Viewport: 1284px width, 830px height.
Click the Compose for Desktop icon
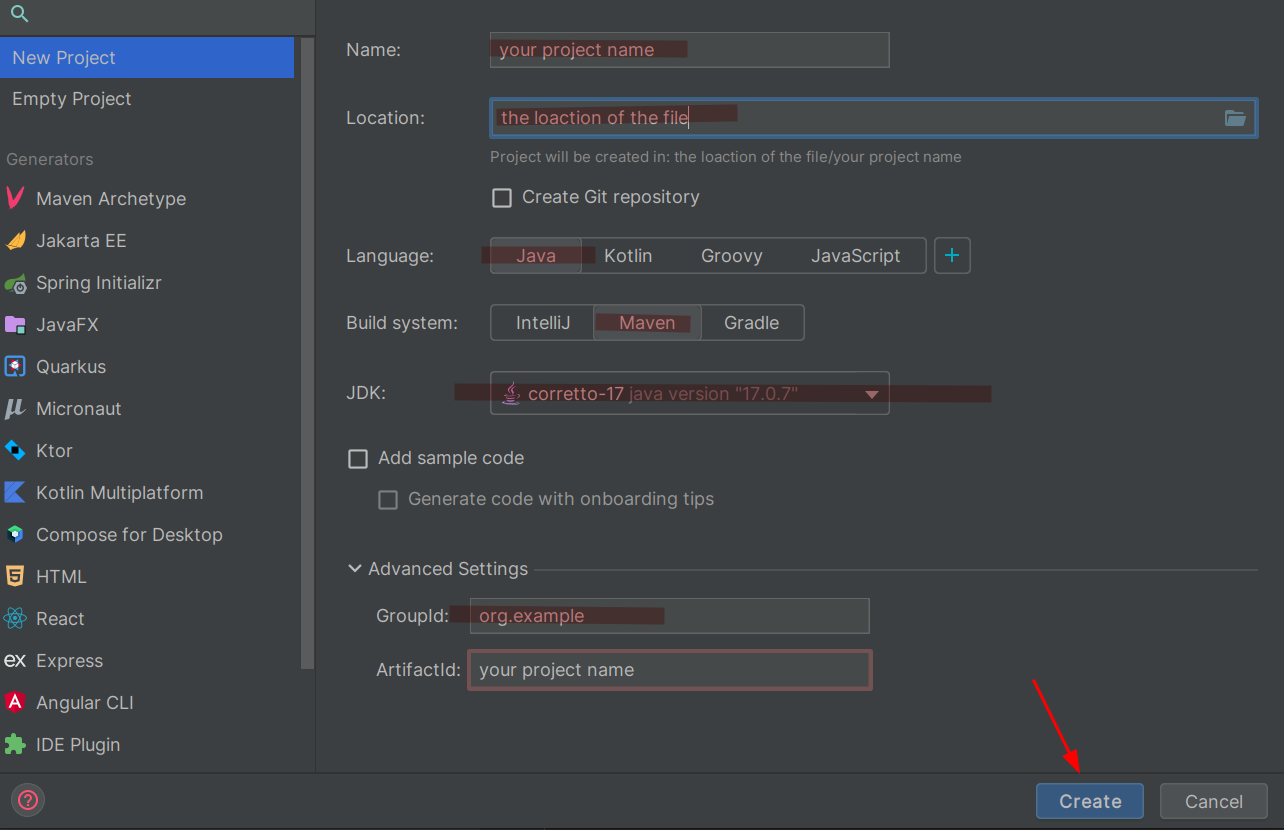tap(15, 534)
